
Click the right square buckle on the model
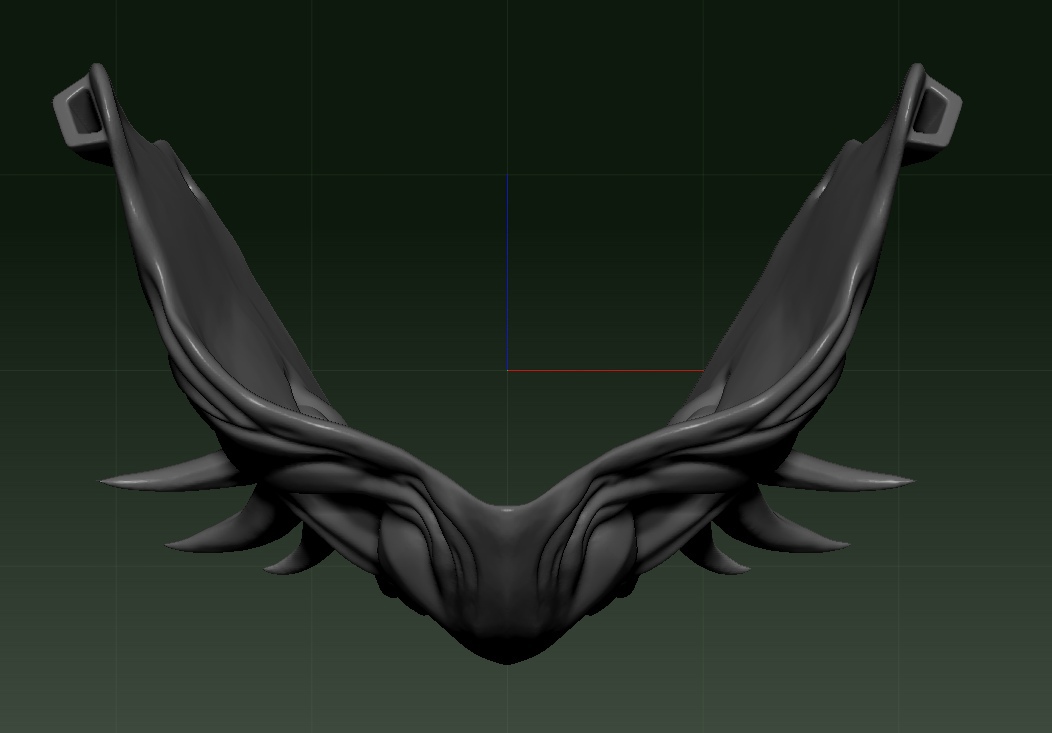(937, 112)
